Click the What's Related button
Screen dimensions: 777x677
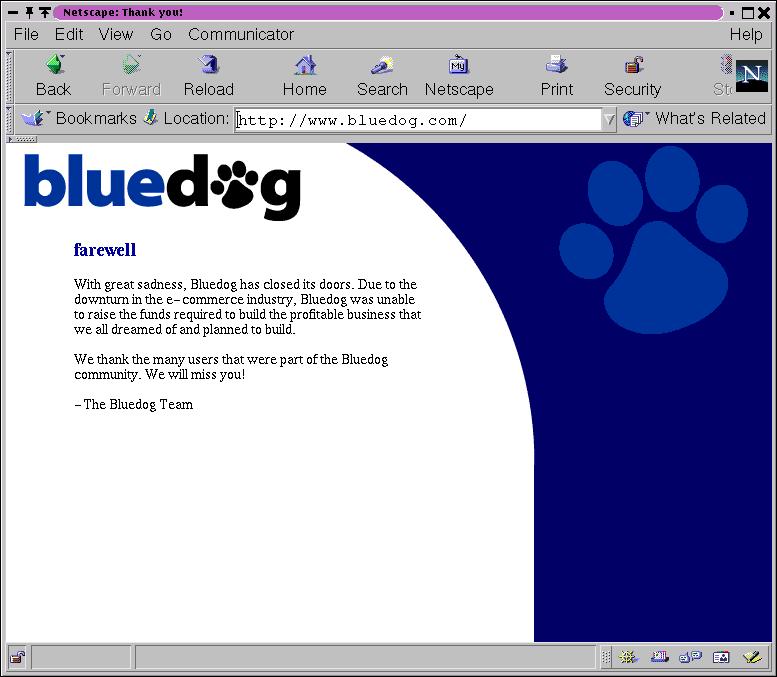point(694,118)
